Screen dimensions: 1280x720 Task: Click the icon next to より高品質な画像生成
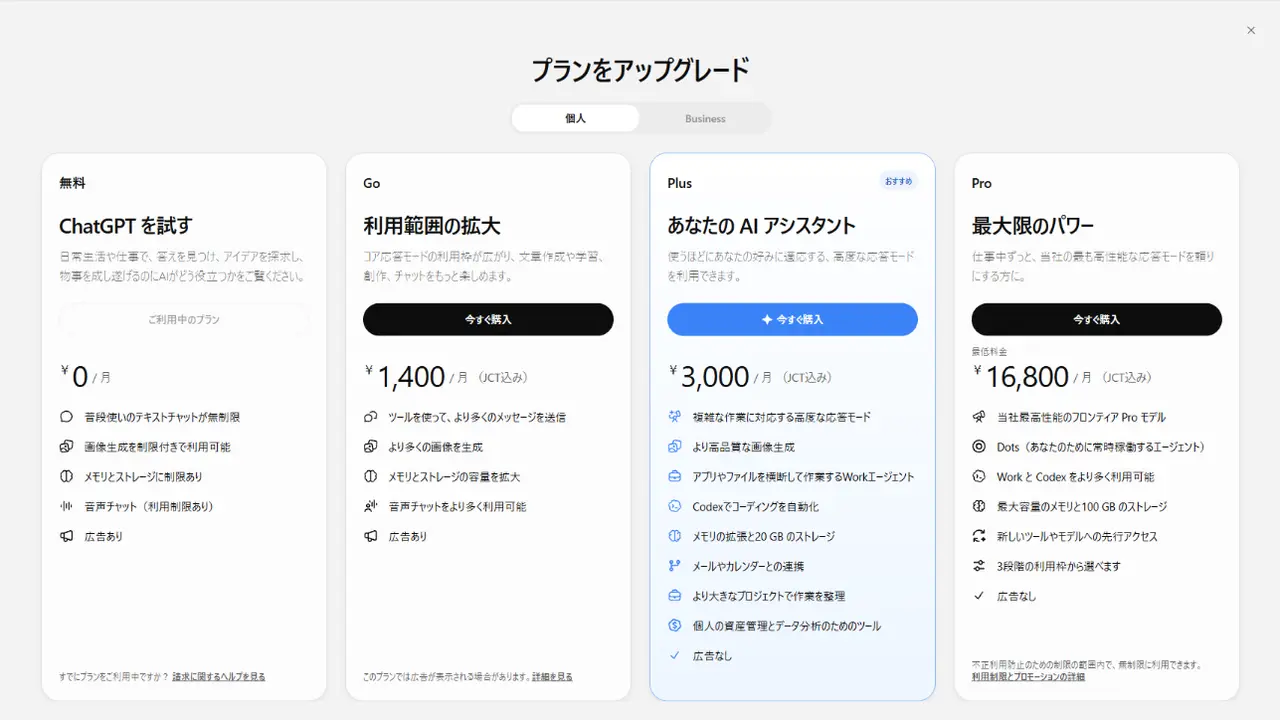[675, 447]
